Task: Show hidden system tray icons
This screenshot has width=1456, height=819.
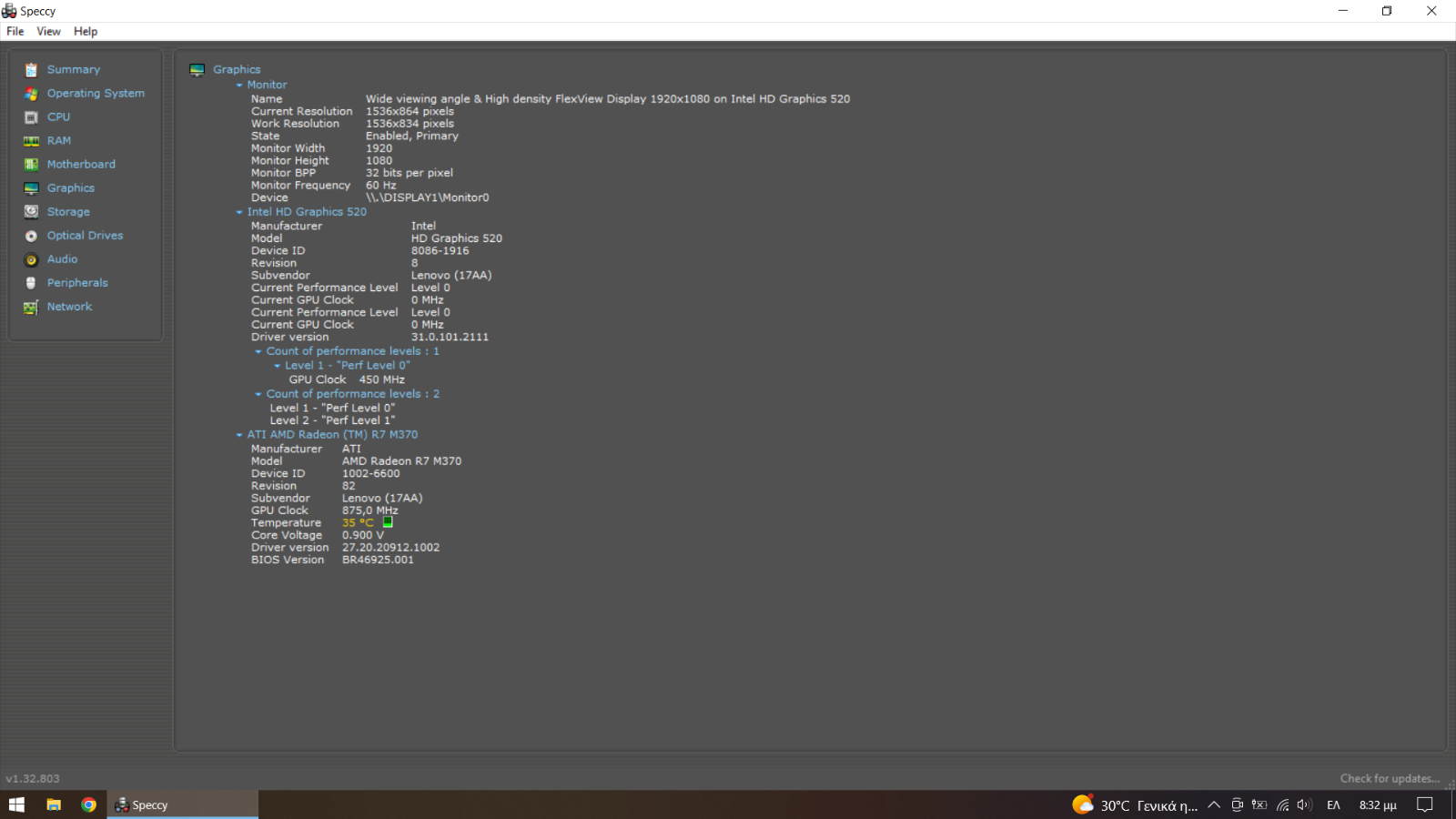Action: pos(1214,804)
